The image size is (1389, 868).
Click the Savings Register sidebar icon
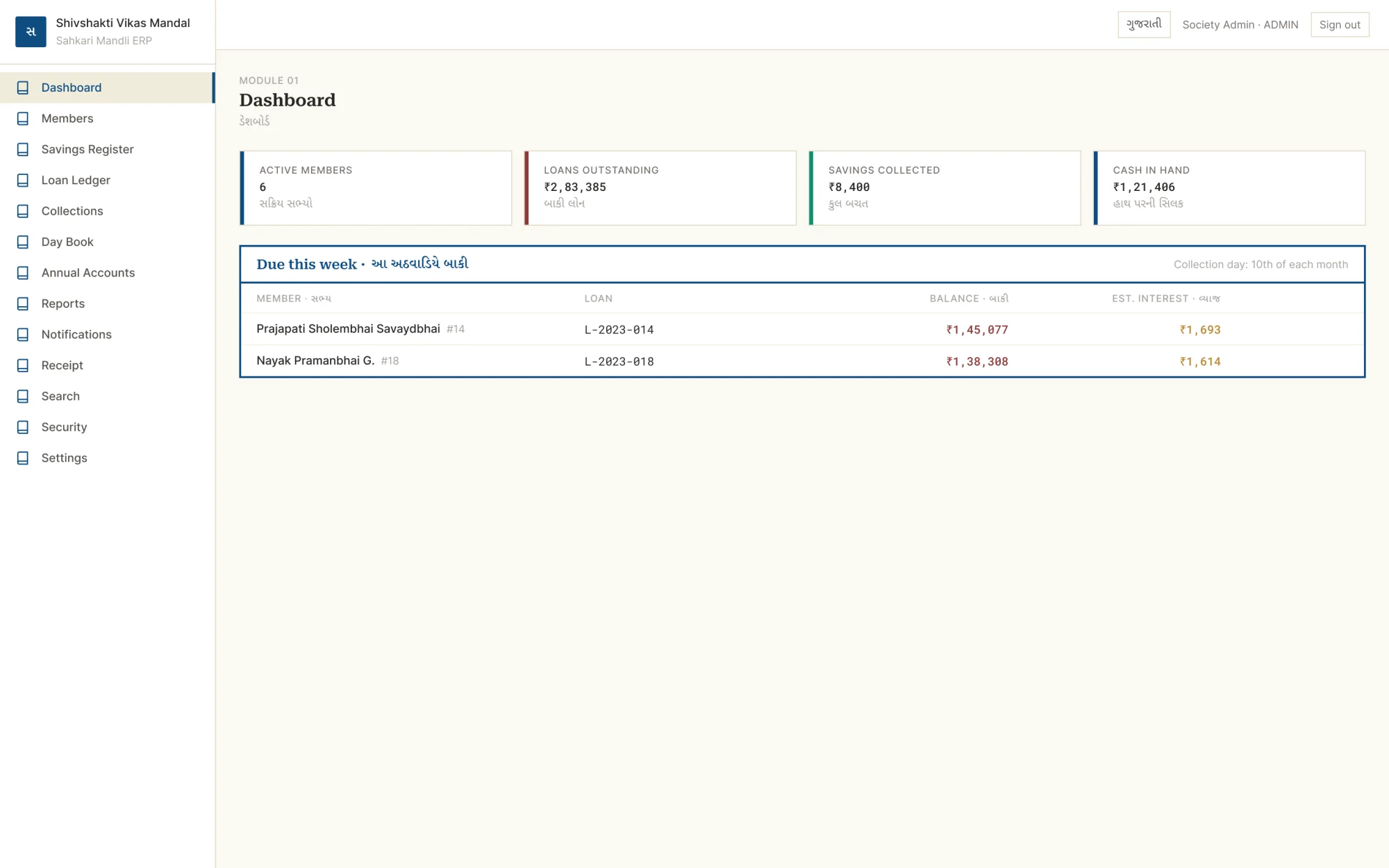click(23, 149)
